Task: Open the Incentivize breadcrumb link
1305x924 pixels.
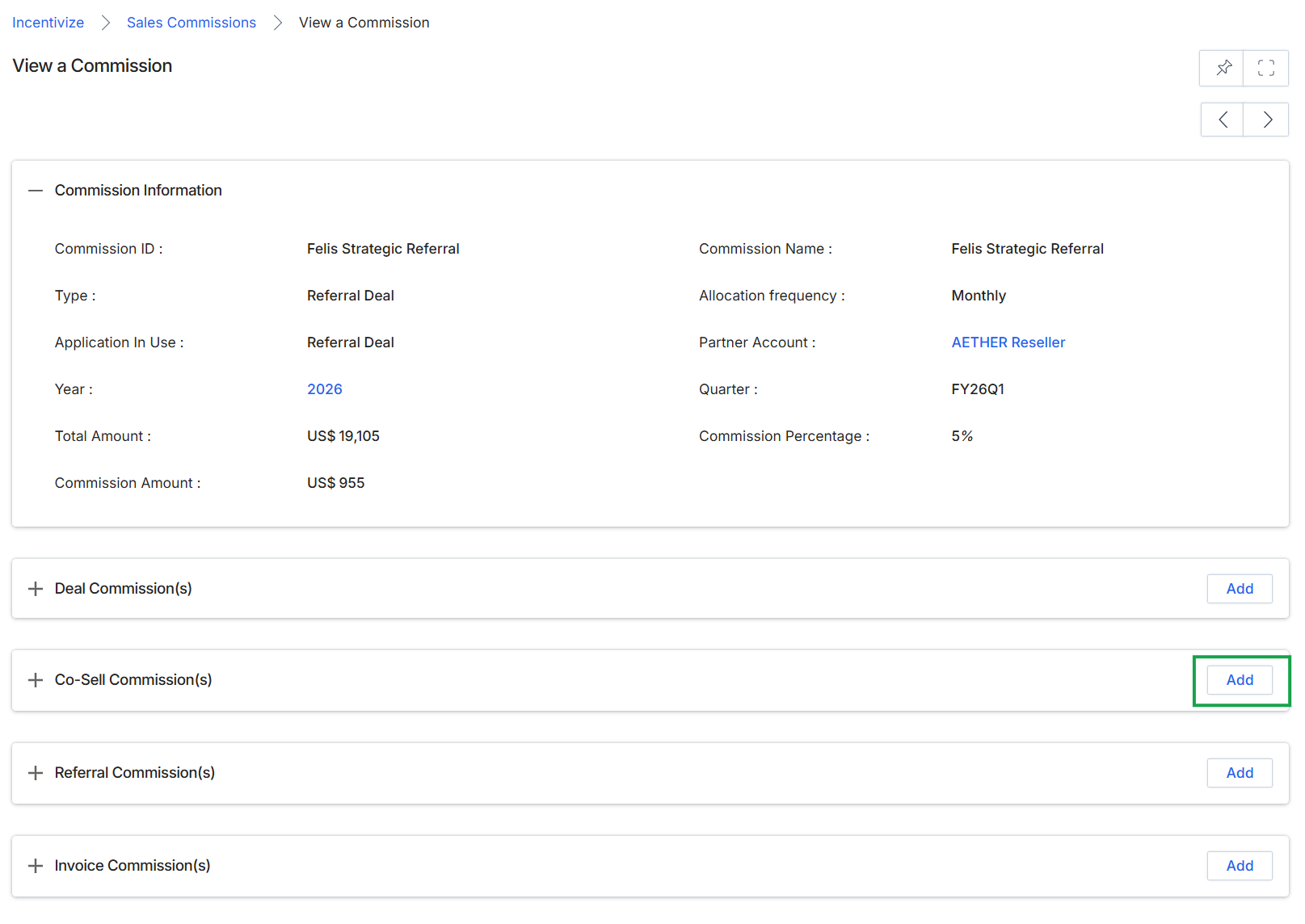Action: (48, 23)
